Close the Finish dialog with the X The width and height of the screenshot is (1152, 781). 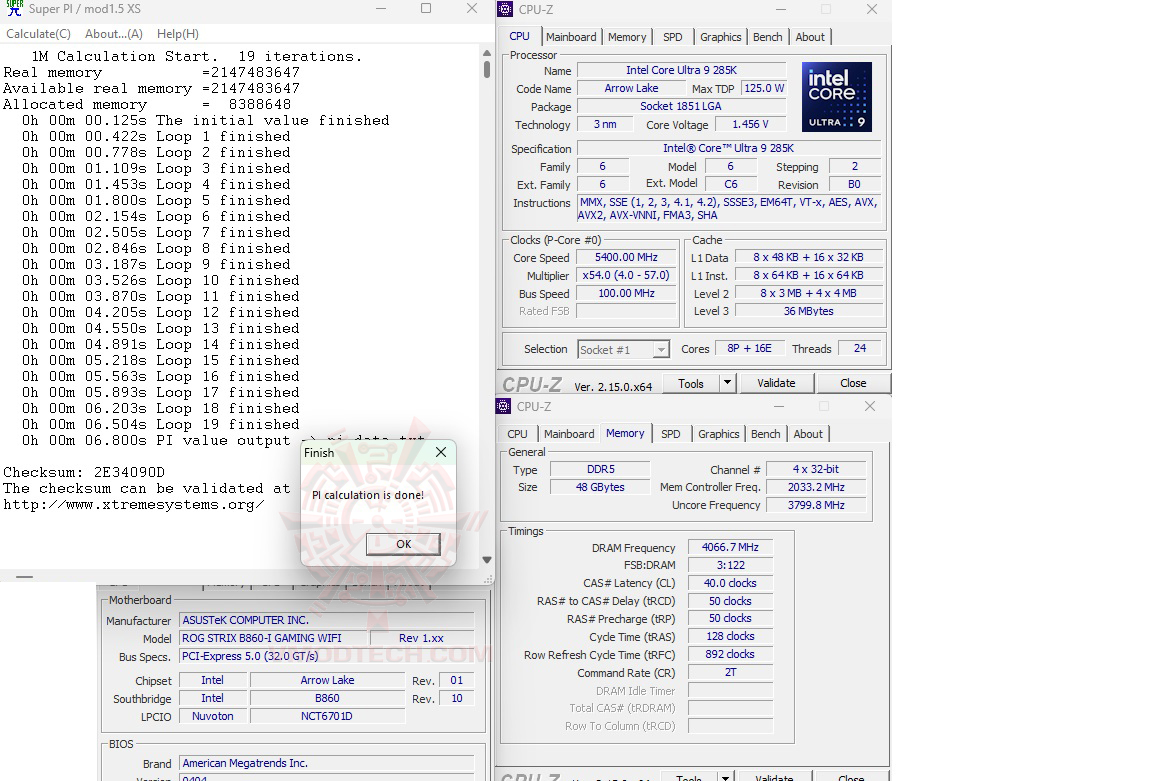pos(441,453)
